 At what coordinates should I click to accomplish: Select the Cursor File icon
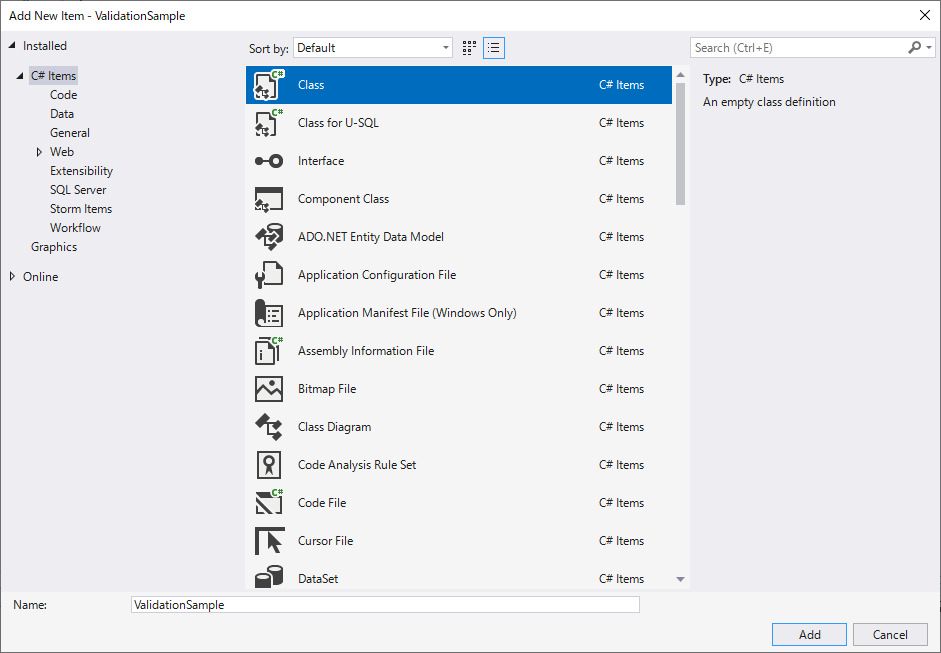coord(268,541)
